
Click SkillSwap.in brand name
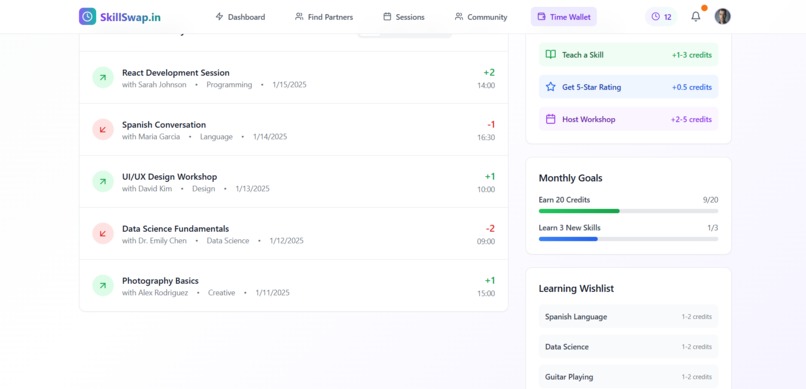point(130,17)
